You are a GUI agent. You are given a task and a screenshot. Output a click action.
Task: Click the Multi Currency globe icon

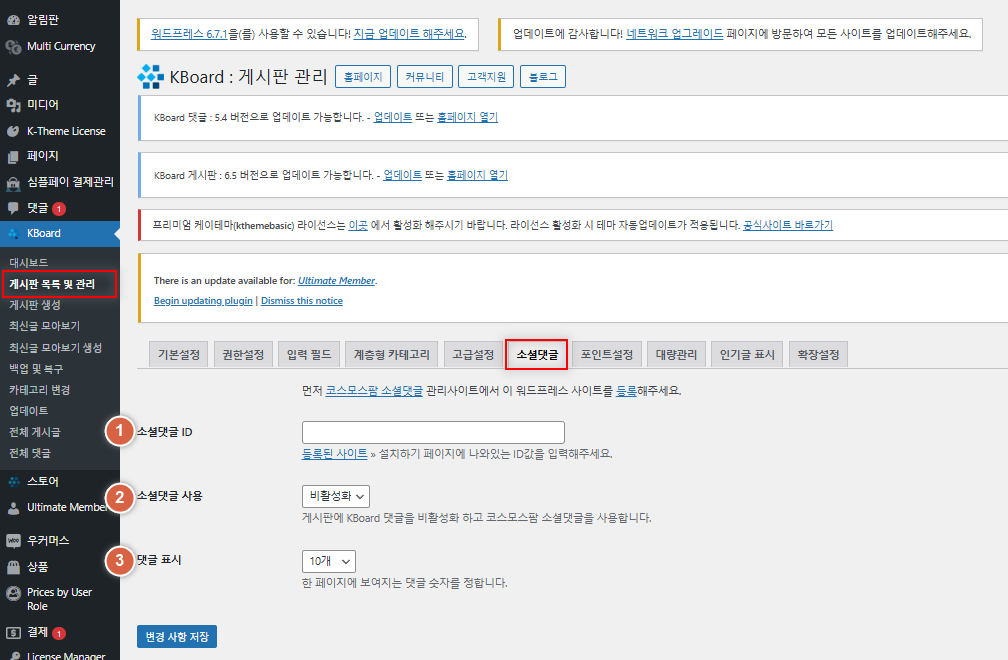click(14, 46)
